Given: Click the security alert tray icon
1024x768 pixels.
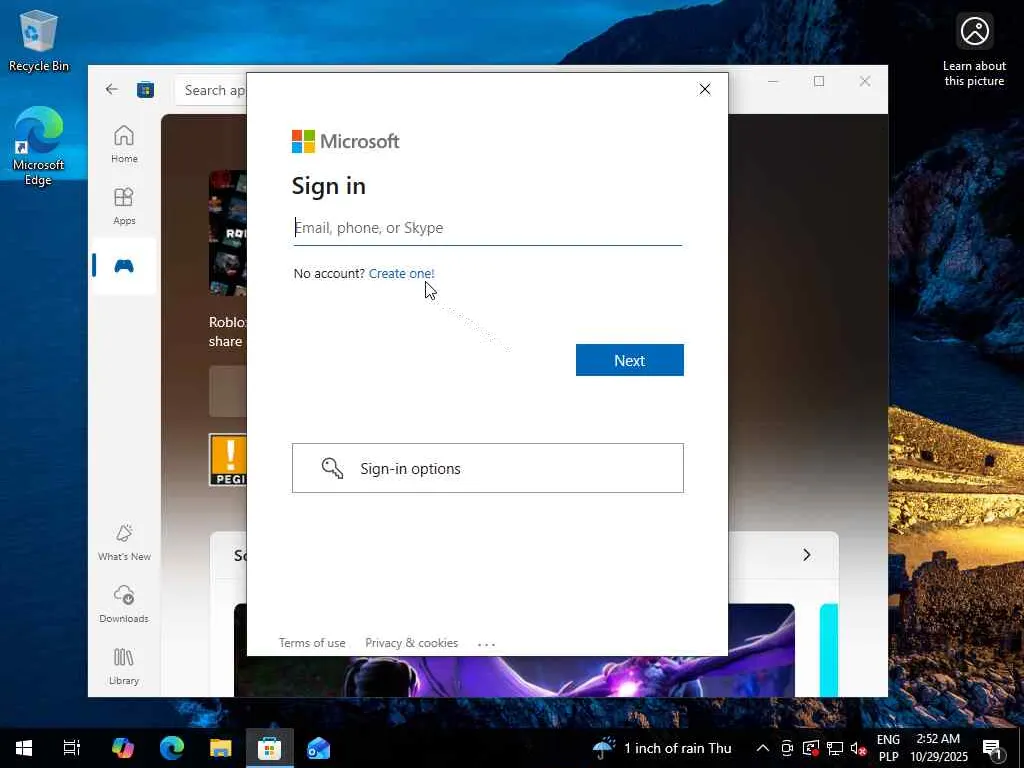Looking at the screenshot, I should tap(810, 748).
